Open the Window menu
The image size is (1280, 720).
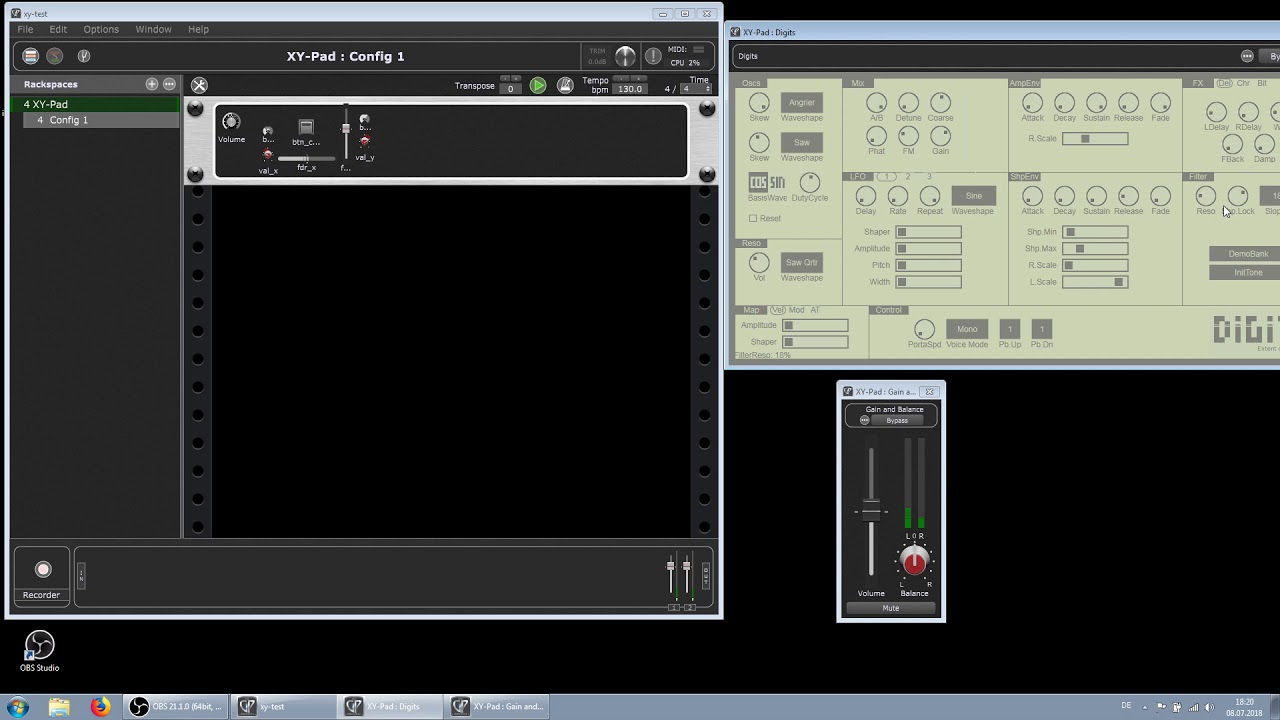coord(153,29)
